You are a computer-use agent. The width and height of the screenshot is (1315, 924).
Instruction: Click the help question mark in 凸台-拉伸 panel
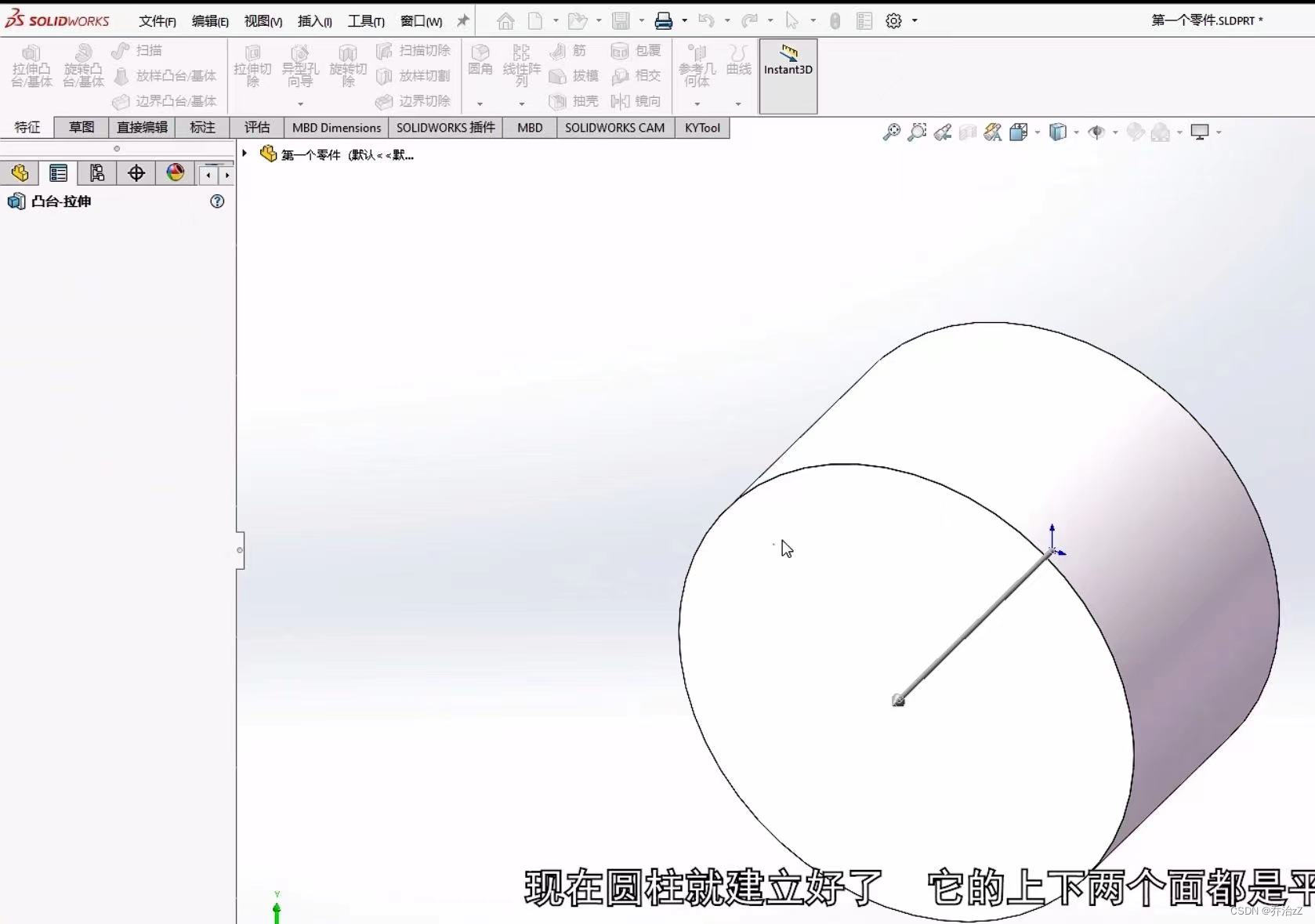[216, 201]
